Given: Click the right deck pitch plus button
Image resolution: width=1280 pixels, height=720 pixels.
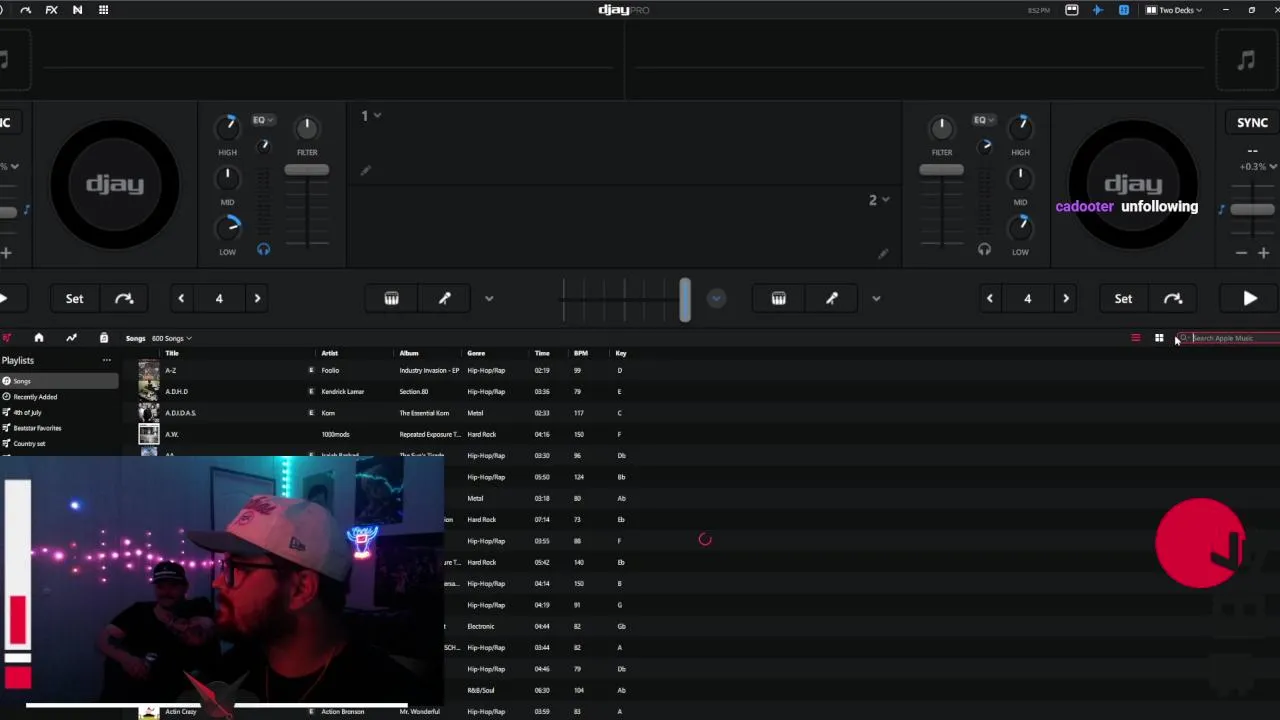Looking at the screenshot, I should 1263,253.
